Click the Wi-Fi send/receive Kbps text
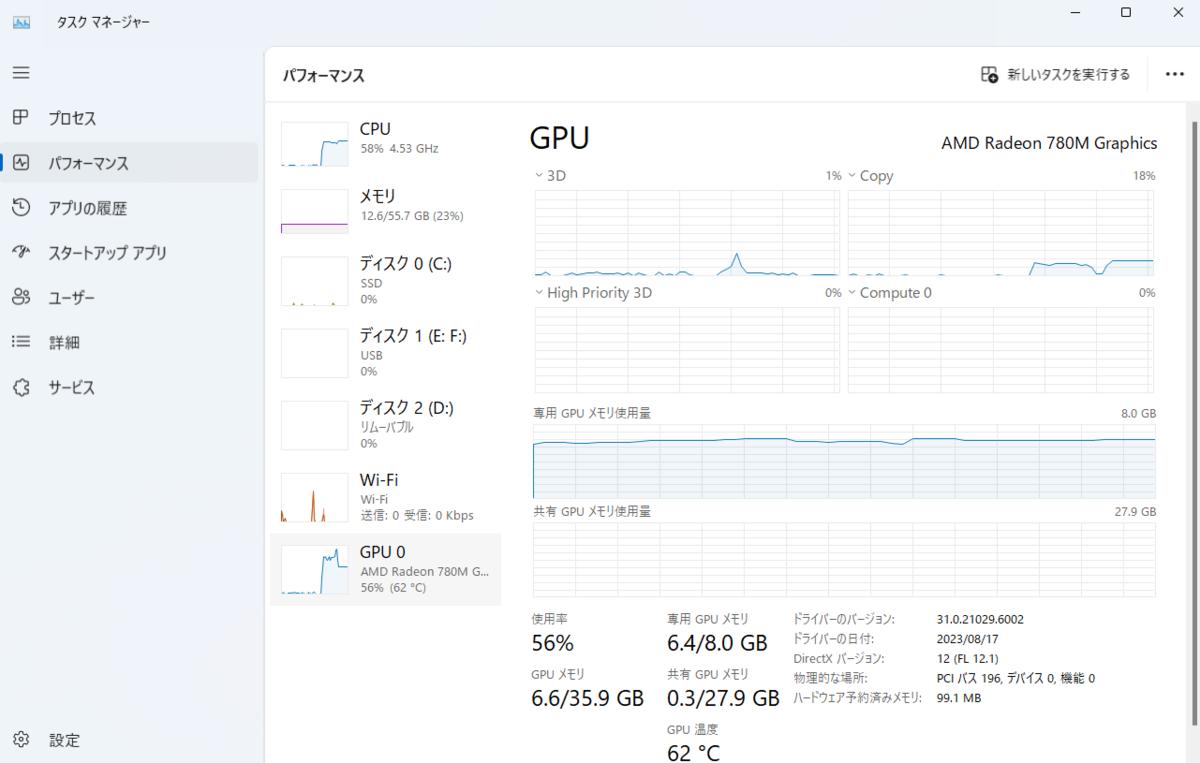The image size is (1200, 763). coord(417,516)
